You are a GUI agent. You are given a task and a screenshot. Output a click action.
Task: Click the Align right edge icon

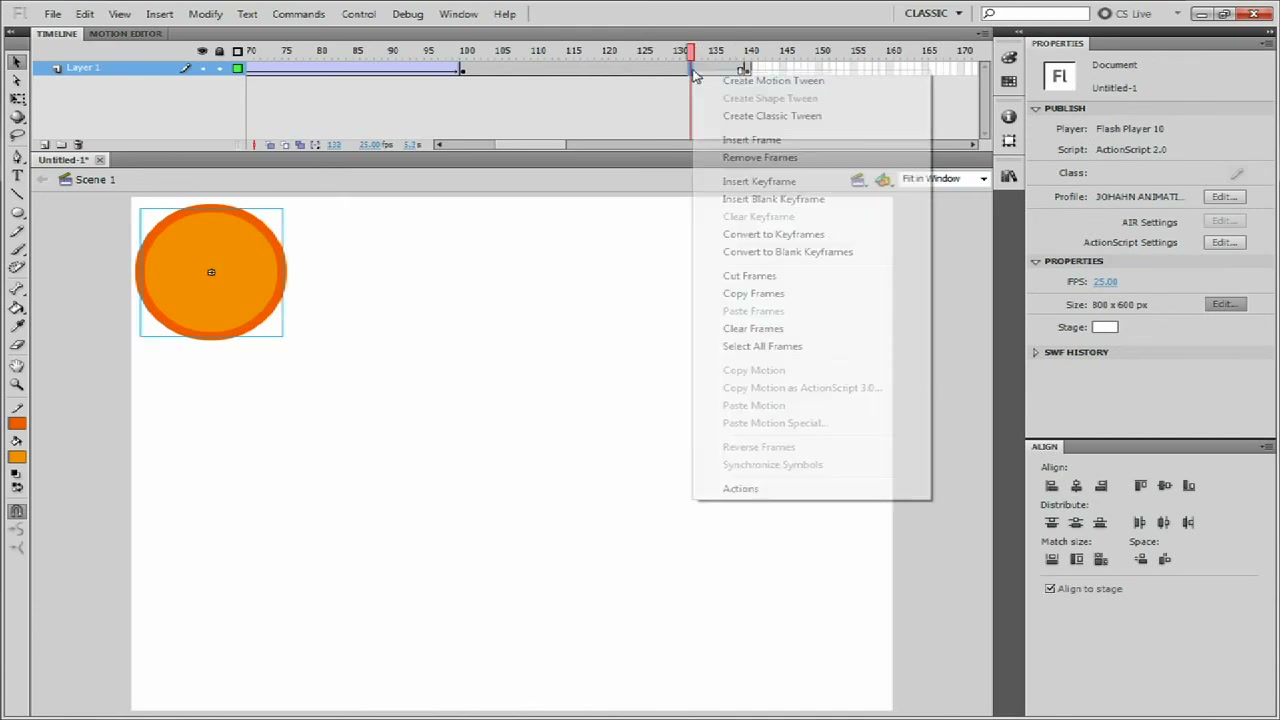[1101, 486]
